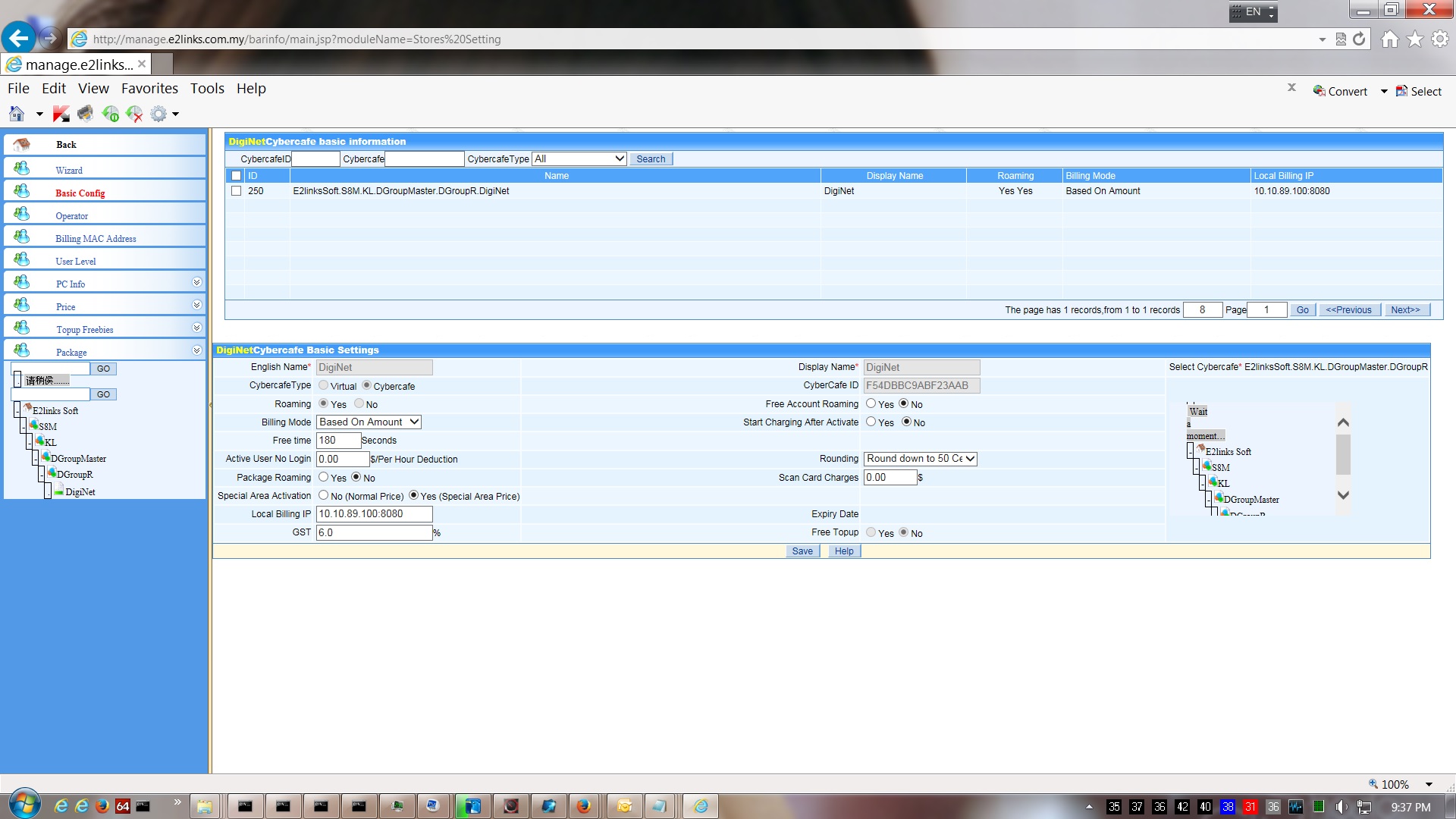Check the row 250 checkbox
This screenshot has height=819, width=1456.
tap(237, 191)
